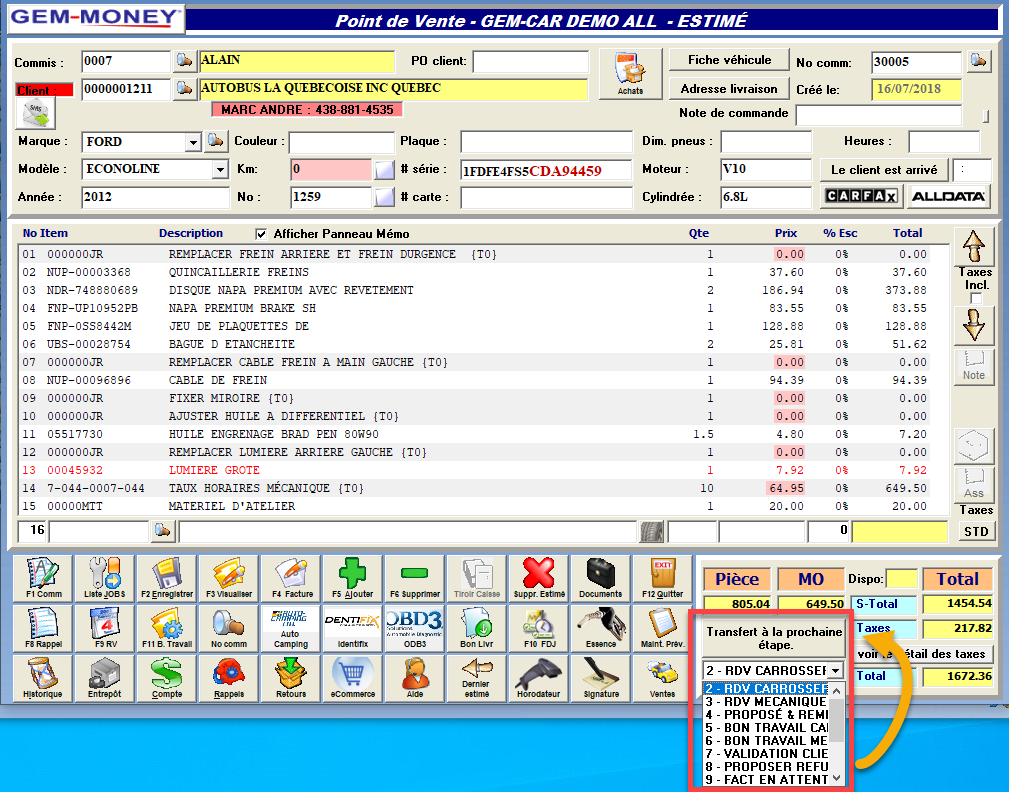This screenshot has width=1009, height=792.
Task: Select row 13 LUMIERE GROTE
Action: (475, 470)
